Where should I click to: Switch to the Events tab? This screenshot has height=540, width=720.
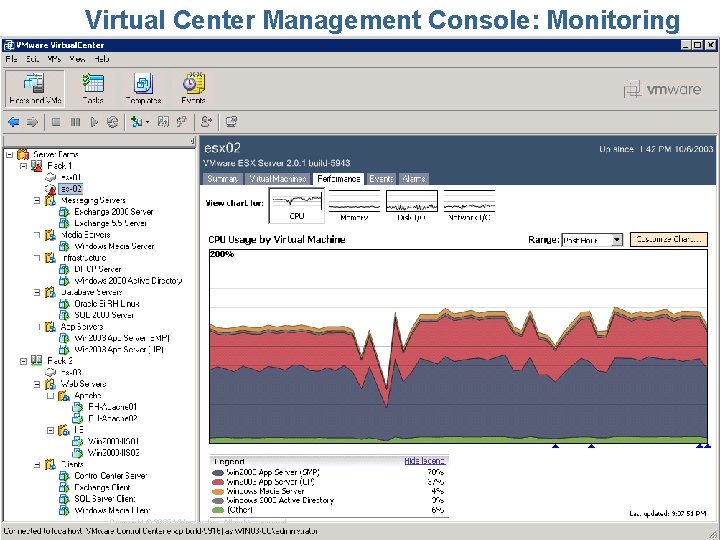(381, 179)
